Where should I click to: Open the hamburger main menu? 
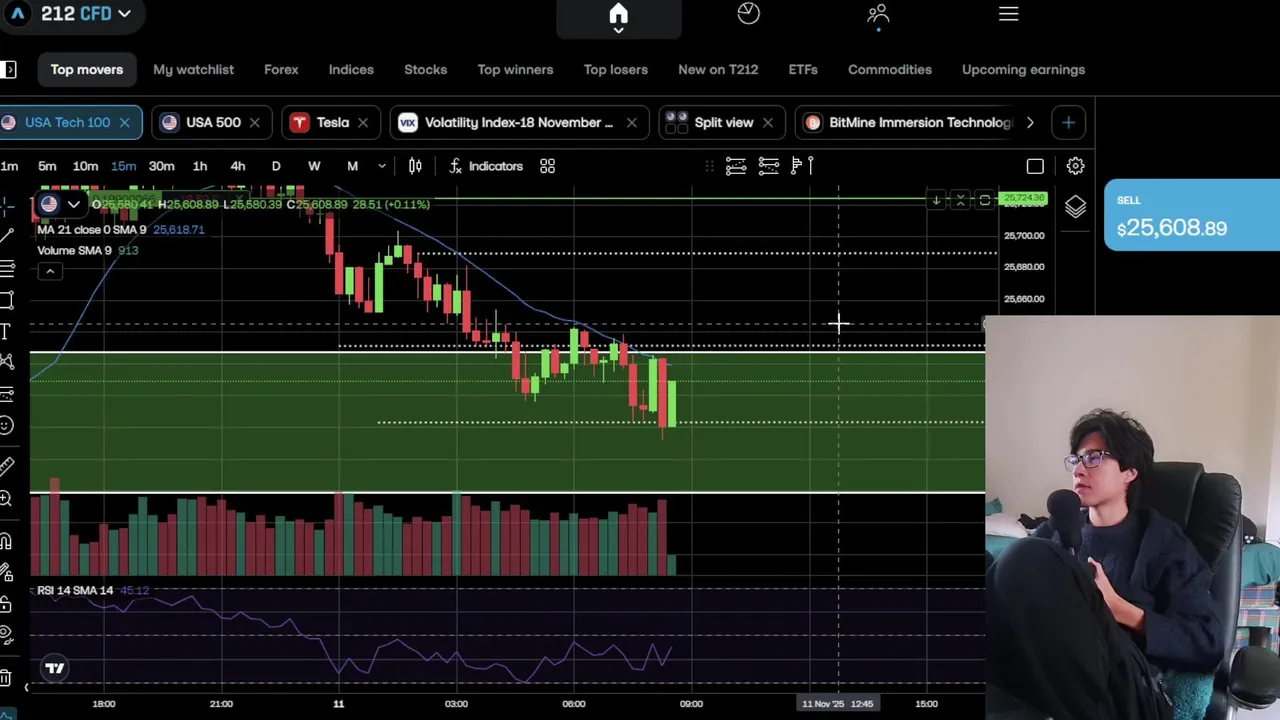click(x=1008, y=14)
